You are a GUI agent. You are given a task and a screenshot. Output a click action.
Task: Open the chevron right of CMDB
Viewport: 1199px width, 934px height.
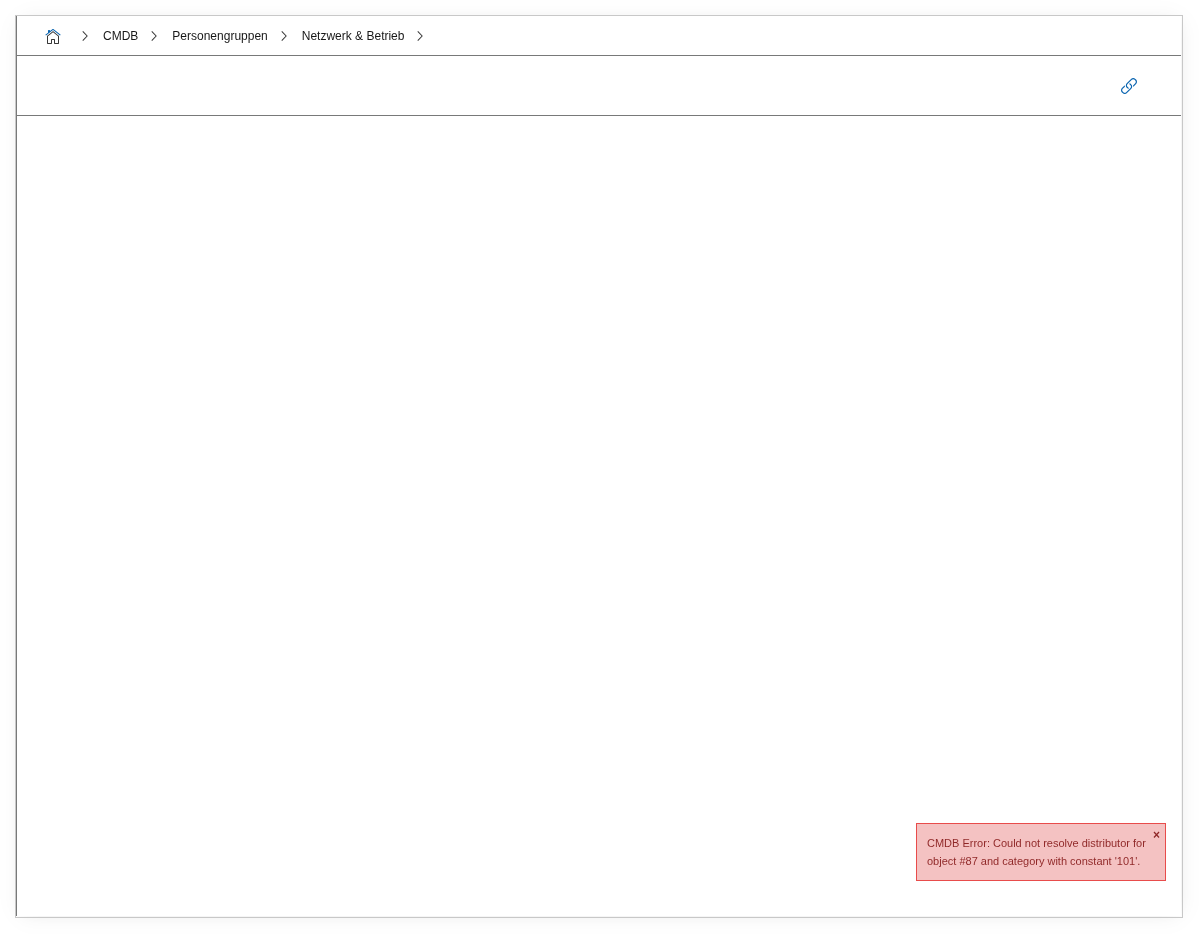pyautogui.click(x=154, y=36)
